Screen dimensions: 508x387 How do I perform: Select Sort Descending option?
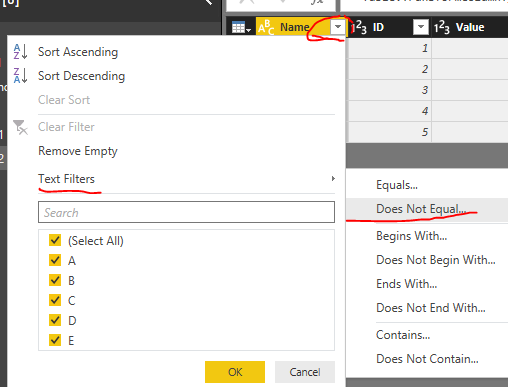(x=81, y=76)
